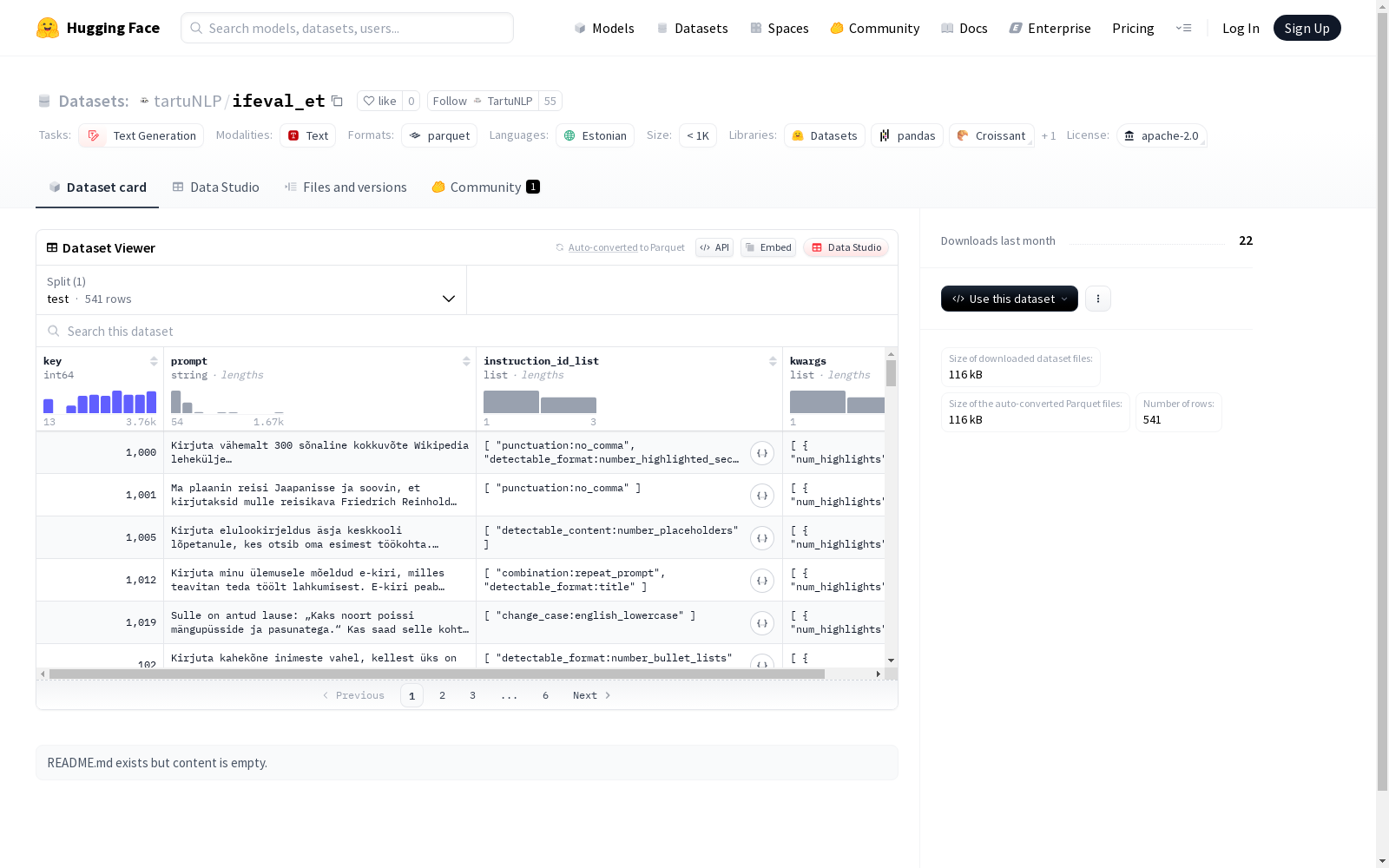The width and height of the screenshot is (1389, 868).
Task: Show the +1 more libraries
Action: [1049, 135]
